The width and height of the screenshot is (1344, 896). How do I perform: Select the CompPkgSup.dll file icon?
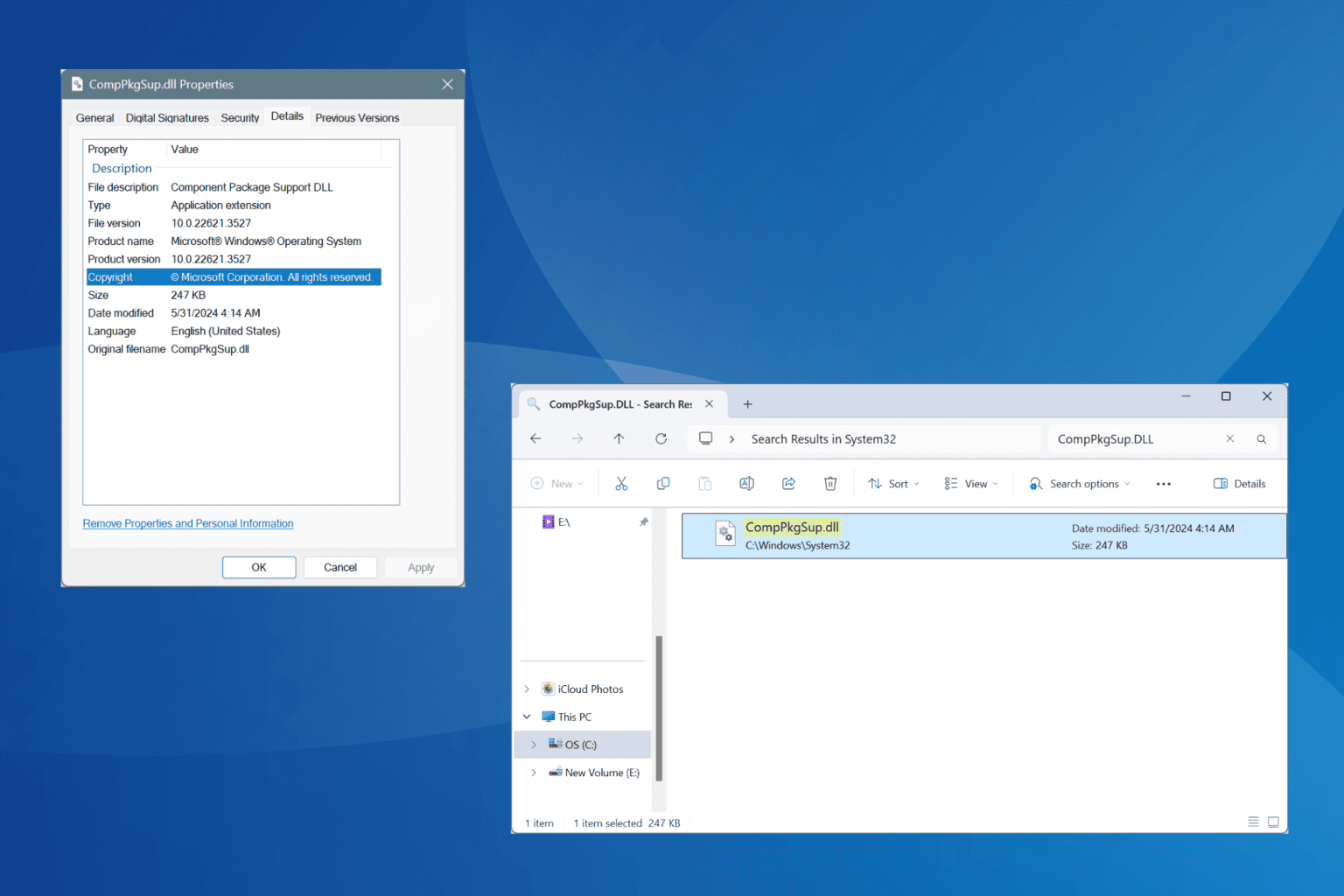(x=725, y=534)
